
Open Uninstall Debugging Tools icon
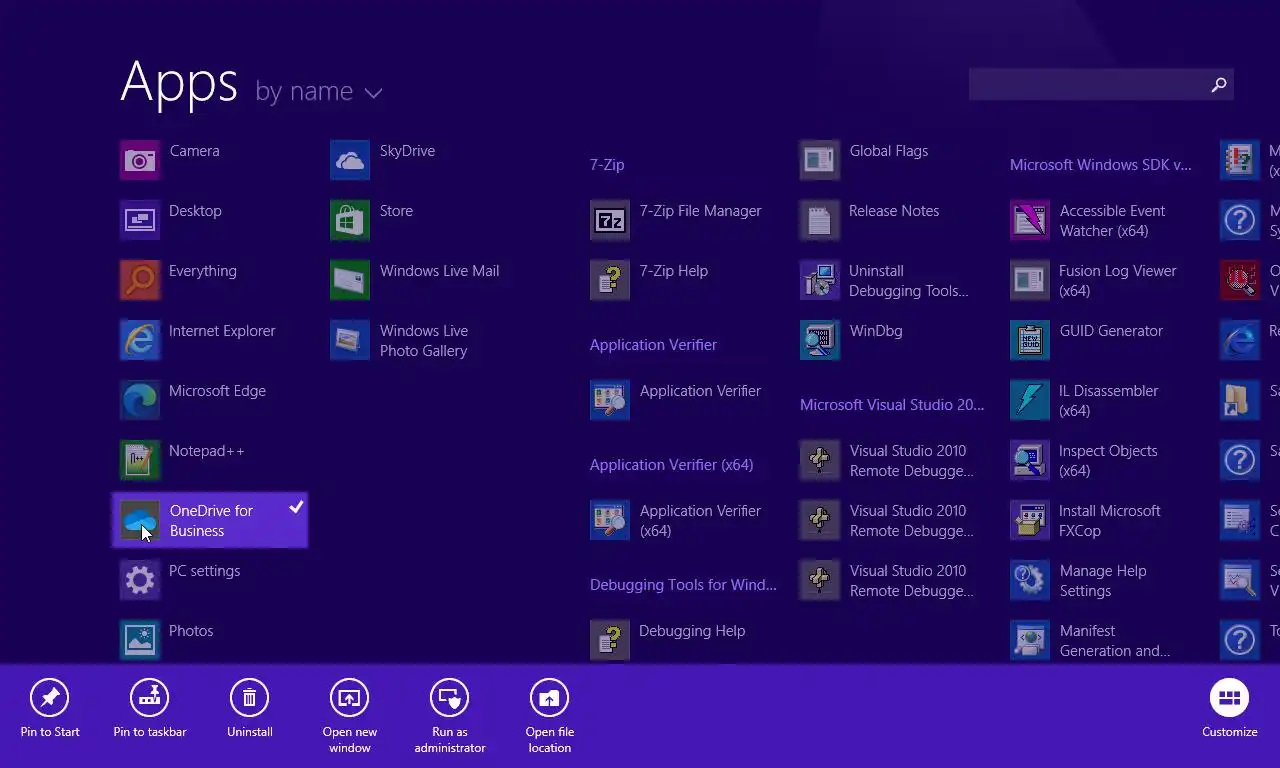(820, 280)
